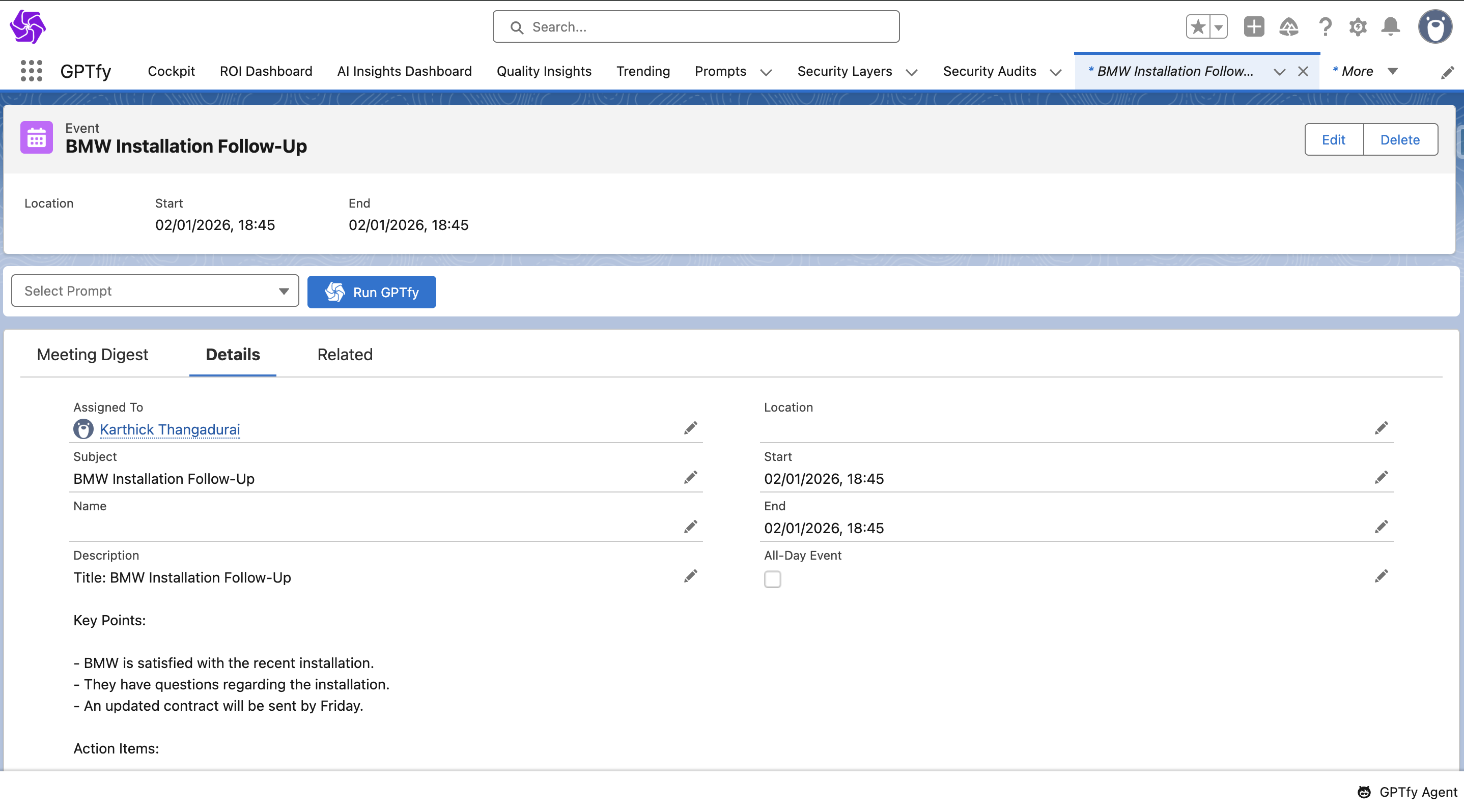Open Karthick Thangadurai user link
1464x812 pixels.
[x=170, y=429]
